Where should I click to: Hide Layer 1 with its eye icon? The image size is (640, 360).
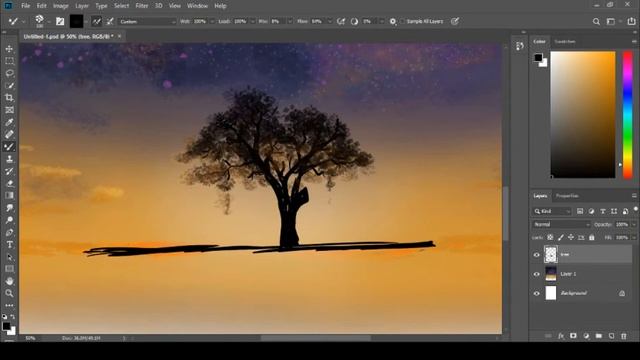(537, 274)
